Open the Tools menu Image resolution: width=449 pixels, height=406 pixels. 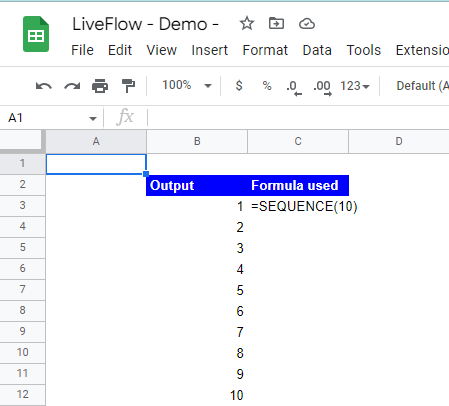coord(364,50)
